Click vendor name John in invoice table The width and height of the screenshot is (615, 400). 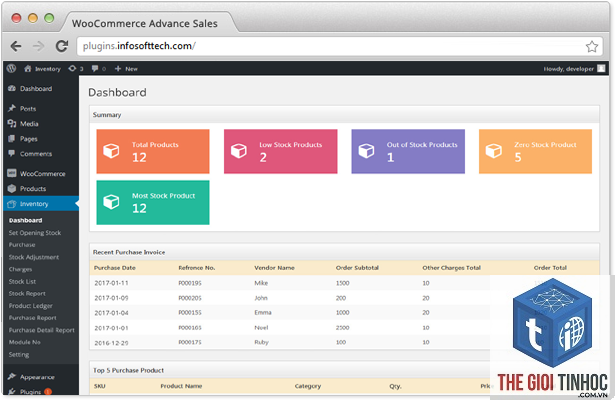[261, 298]
